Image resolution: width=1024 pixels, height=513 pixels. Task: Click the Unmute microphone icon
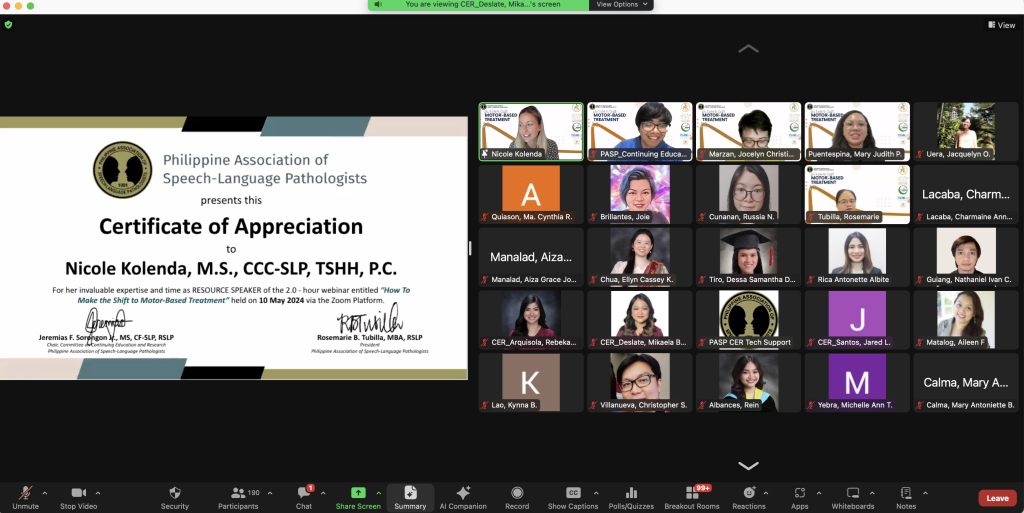tap(25, 493)
